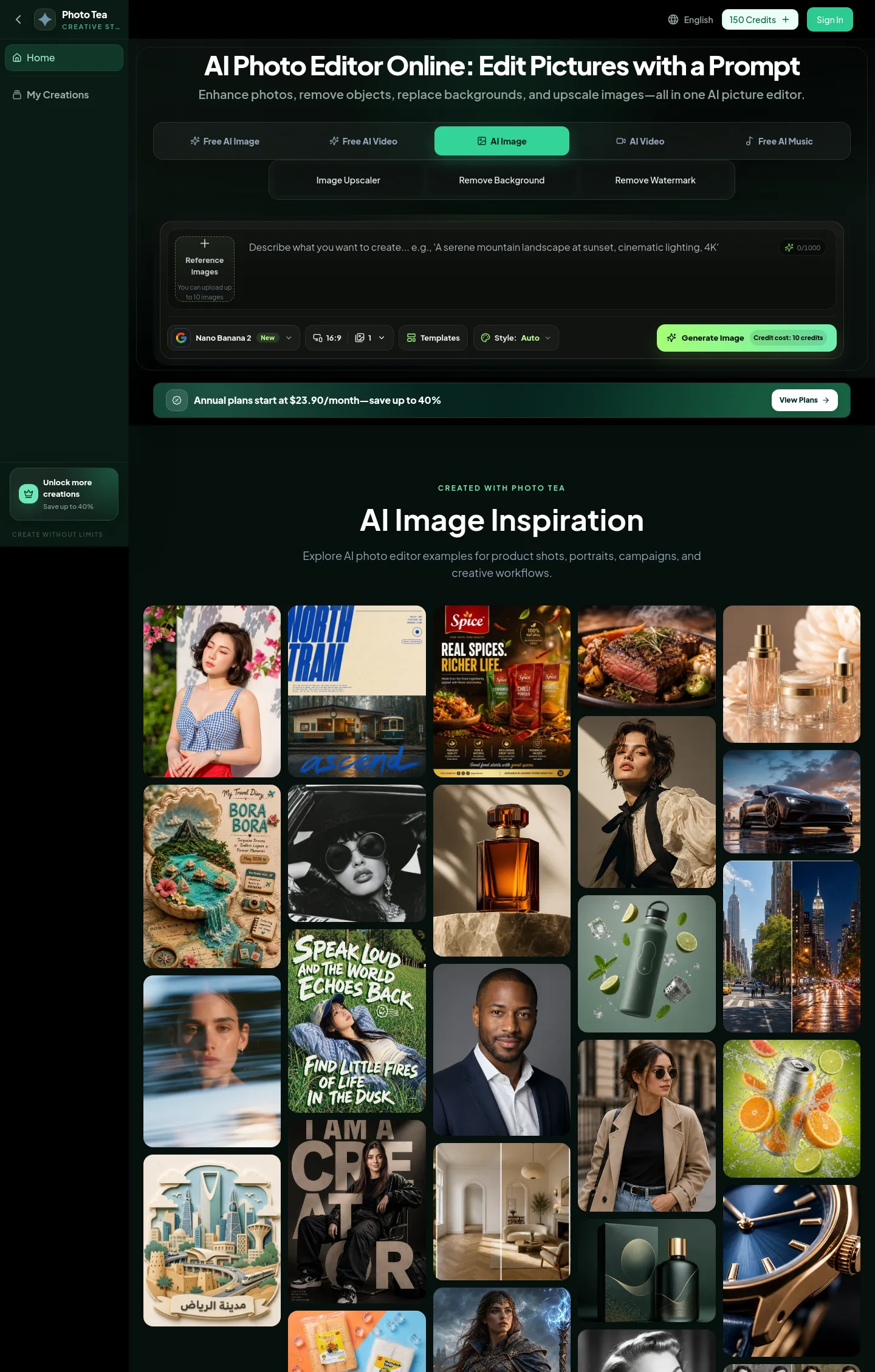Screen dimensions: 875x1372
Task: Open the Free AI Music tab
Action: tap(779, 141)
